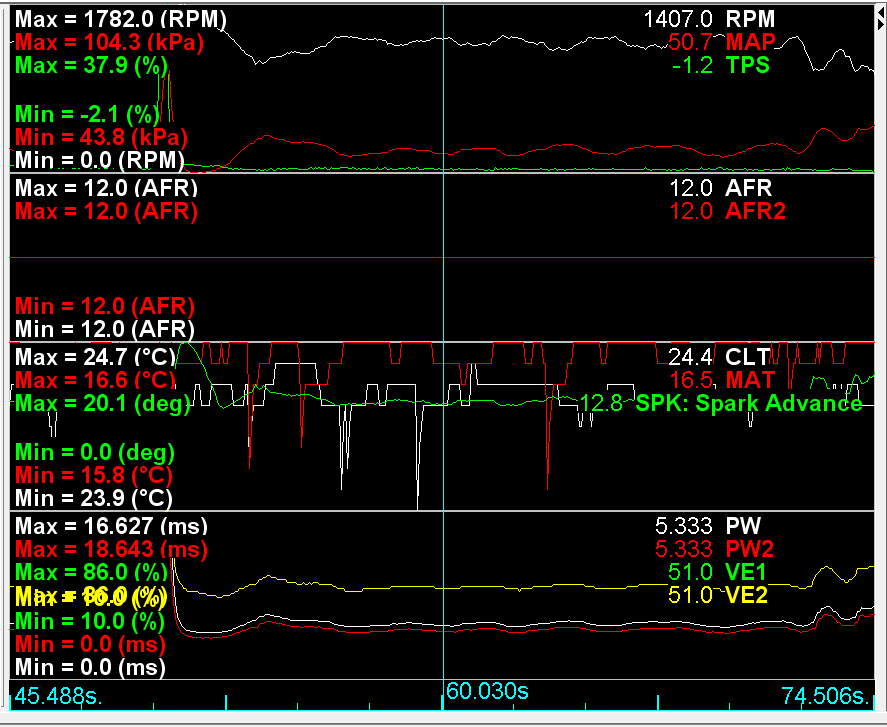Select the SPK: Spark Advance label
This screenshot has height=727, width=887.
749,404
